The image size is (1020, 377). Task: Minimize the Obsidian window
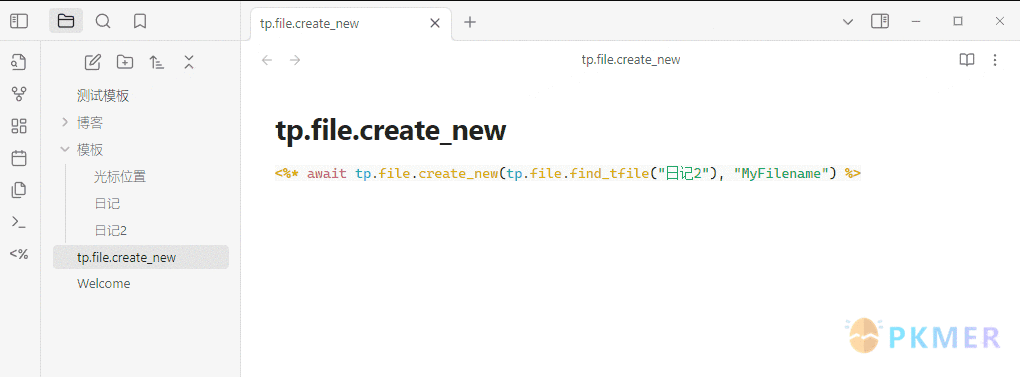(x=916, y=21)
